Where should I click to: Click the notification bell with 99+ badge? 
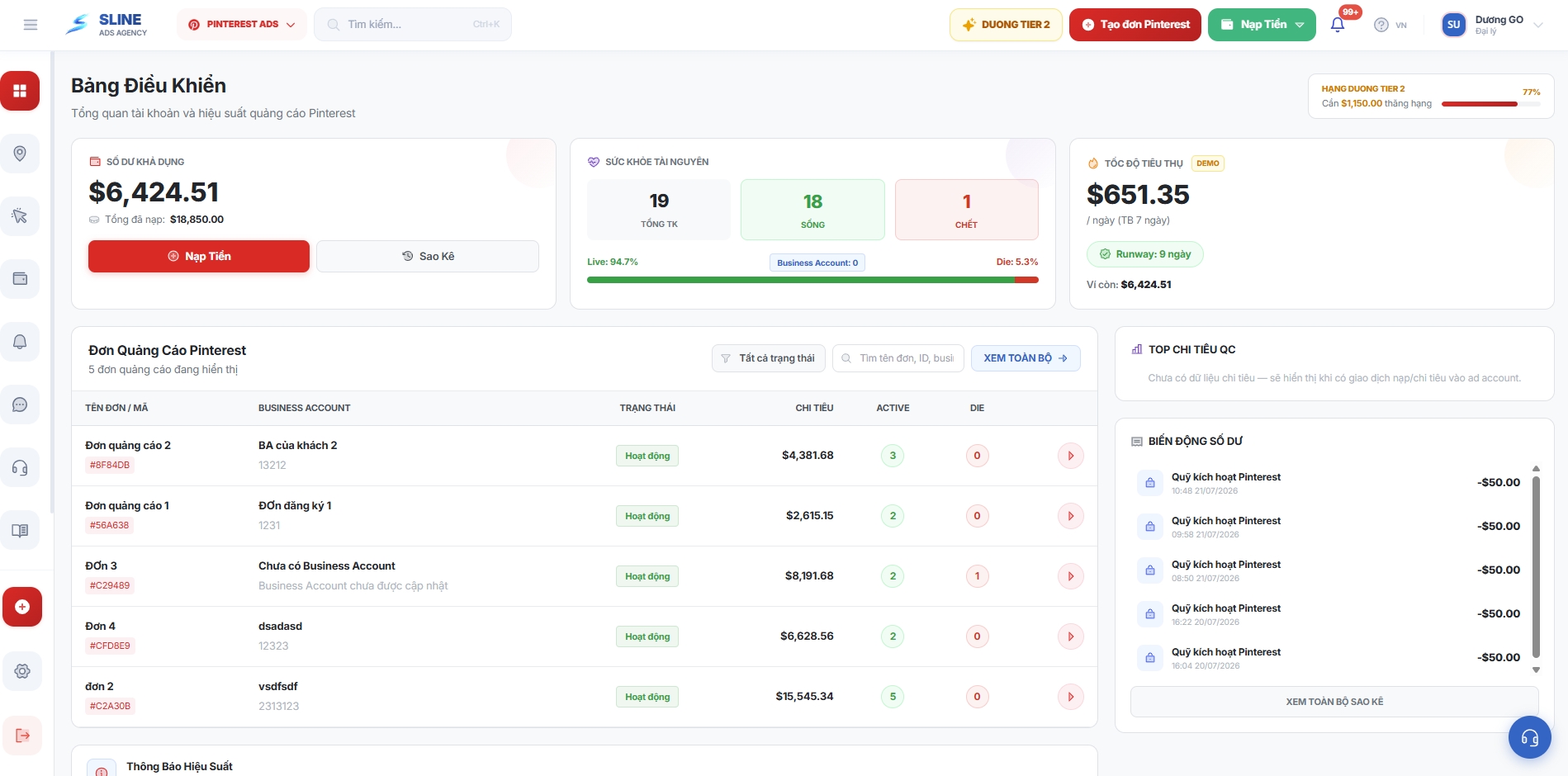[x=1338, y=25]
